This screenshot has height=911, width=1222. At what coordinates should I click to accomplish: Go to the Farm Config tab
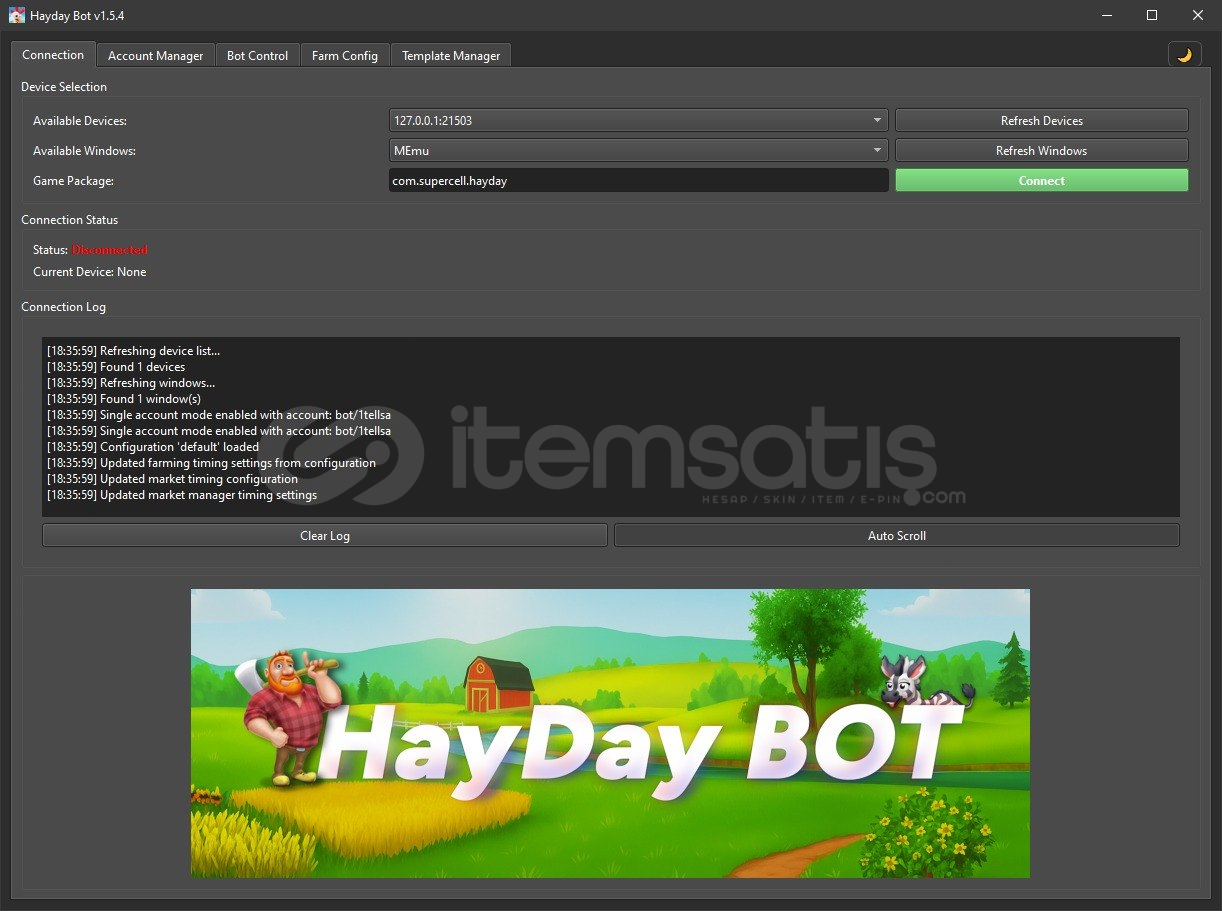(x=344, y=56)
